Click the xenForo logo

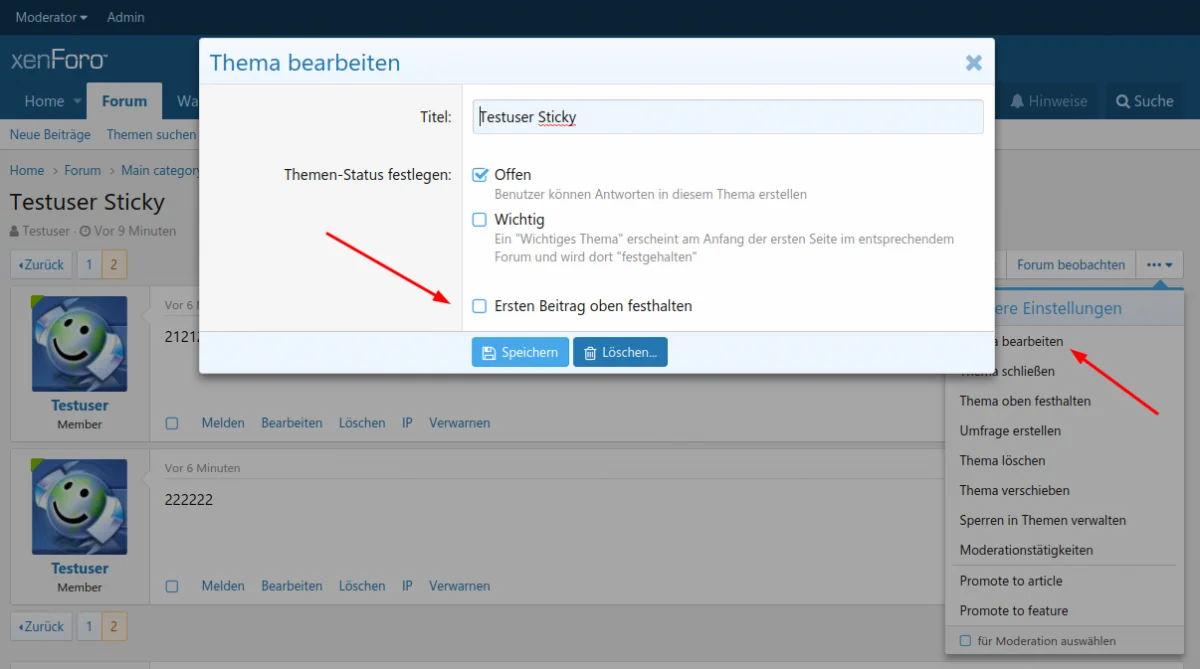(59, 60)
